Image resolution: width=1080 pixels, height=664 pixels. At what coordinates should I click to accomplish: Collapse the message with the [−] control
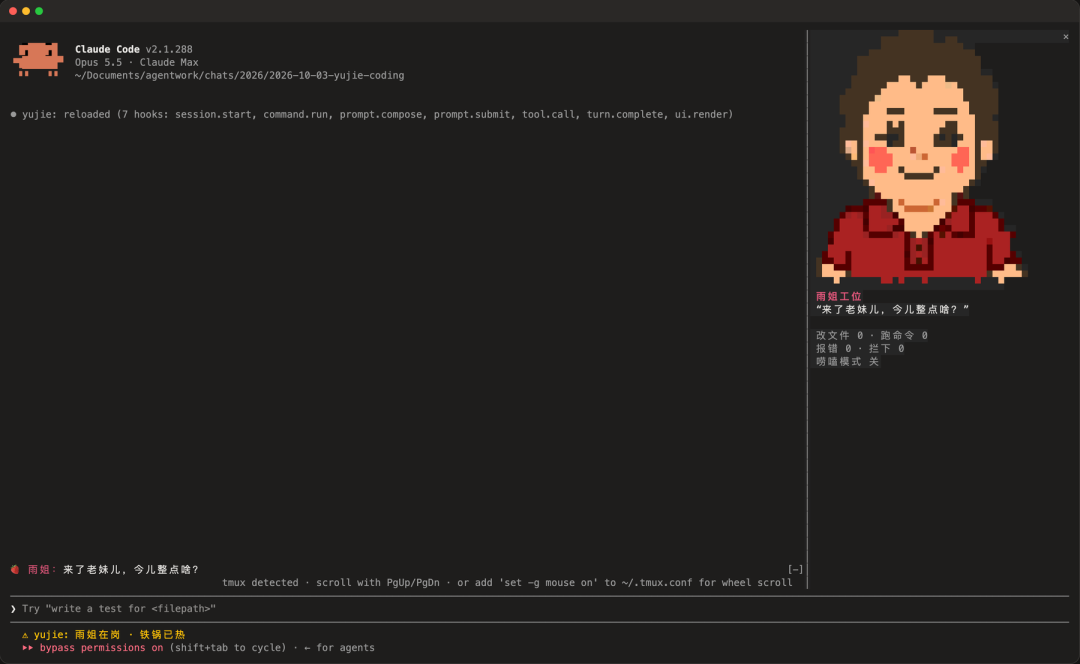point(796,570)
